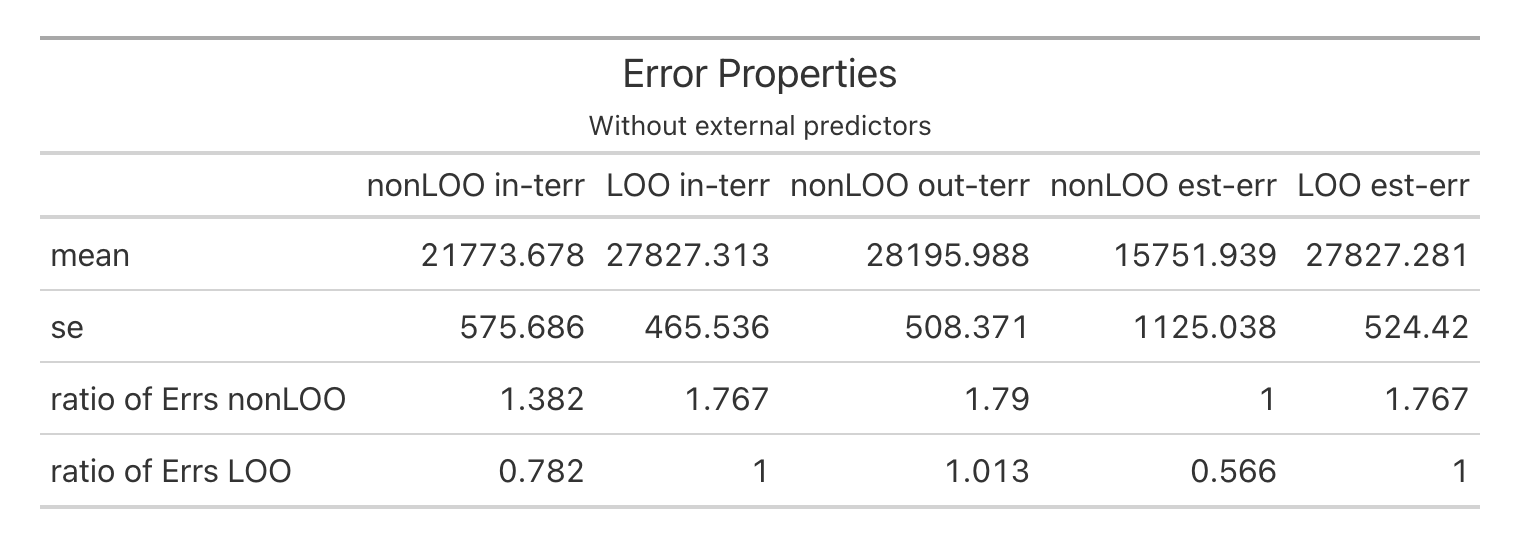Image resolution: width=1518 pixels, height=546 pixels.
Task: Select the se value 1125.038
Action: coord(1208,327)
